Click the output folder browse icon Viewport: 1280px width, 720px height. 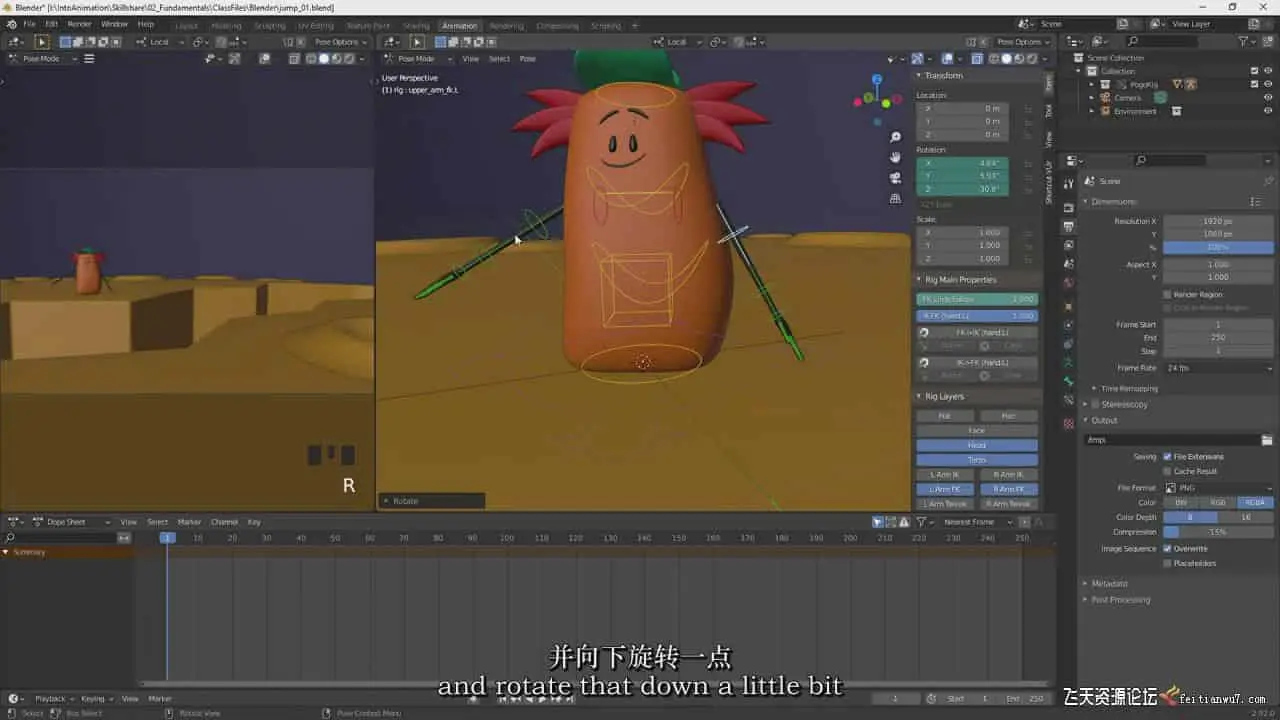[1267, 440]
